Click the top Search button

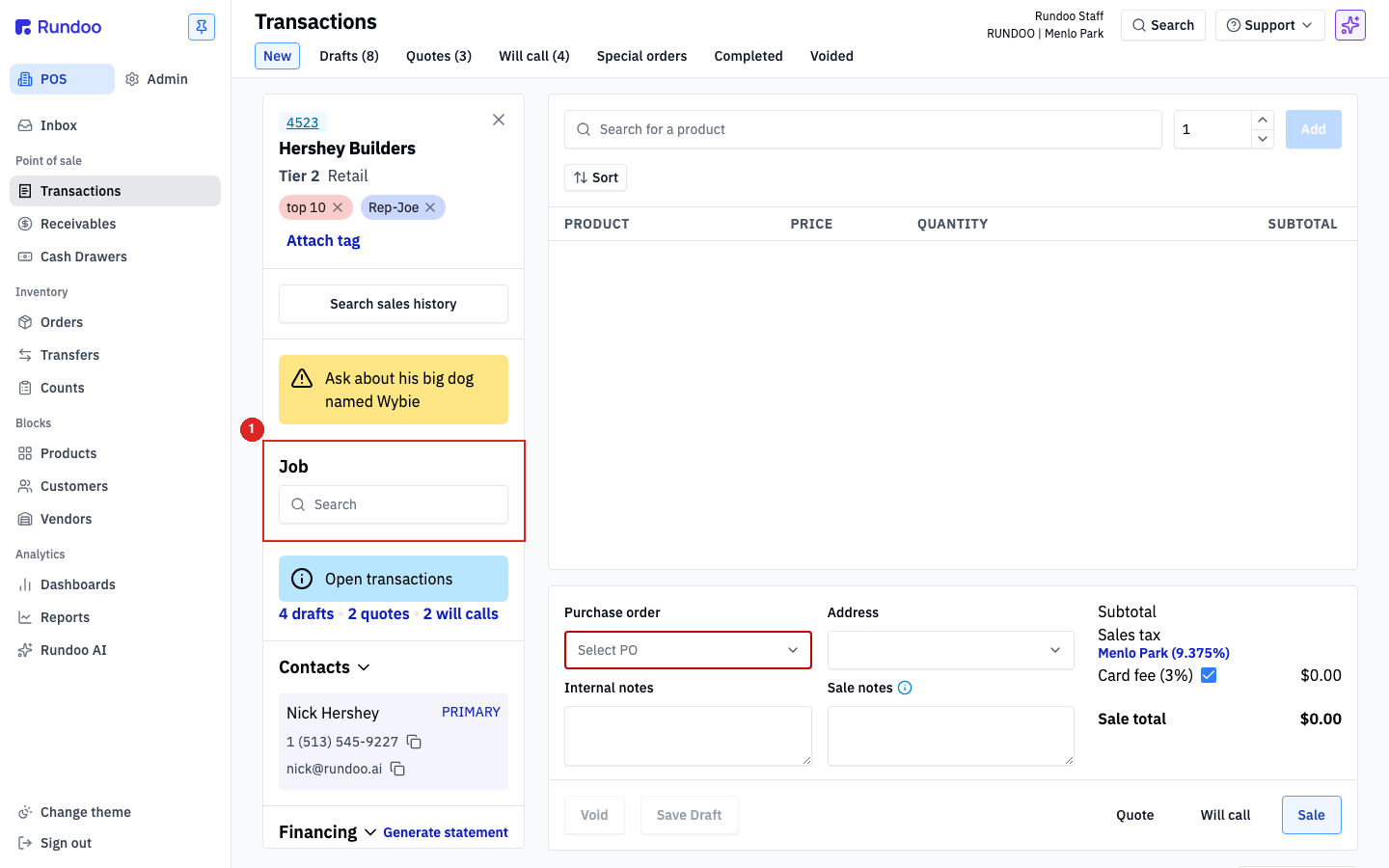[x=1163, y=25]
